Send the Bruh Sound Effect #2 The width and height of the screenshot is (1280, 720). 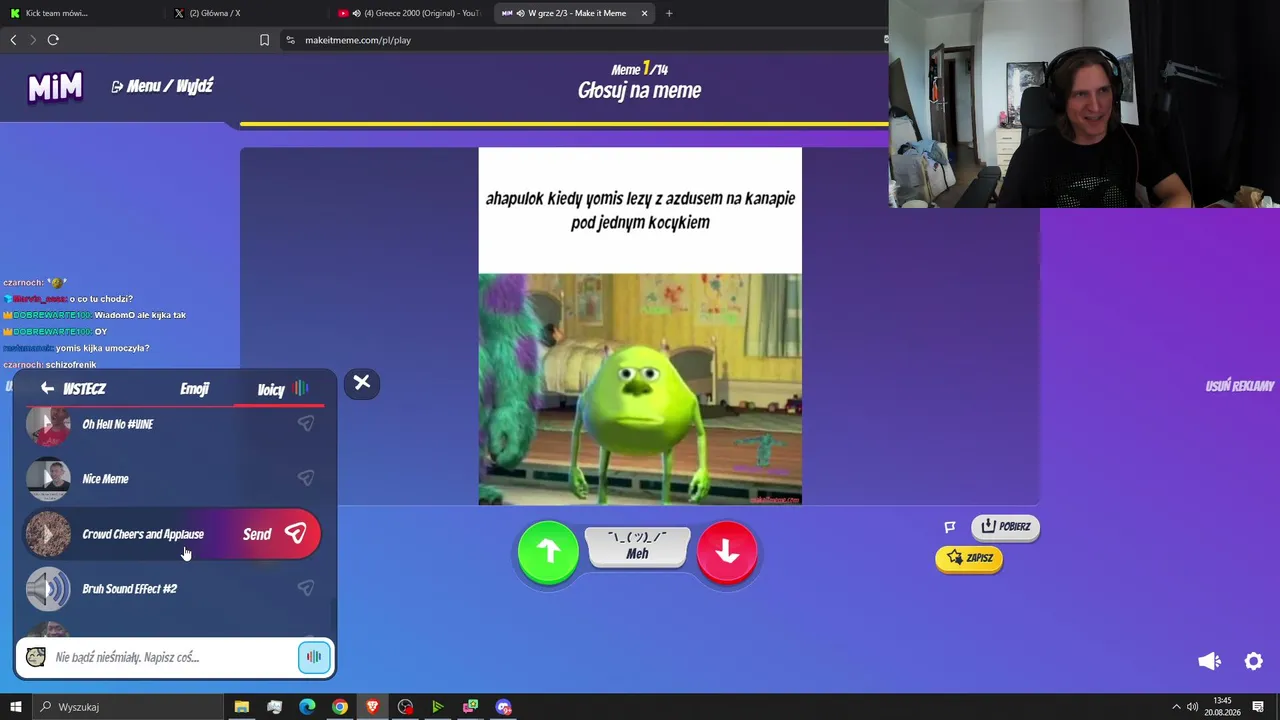point(306,588)
